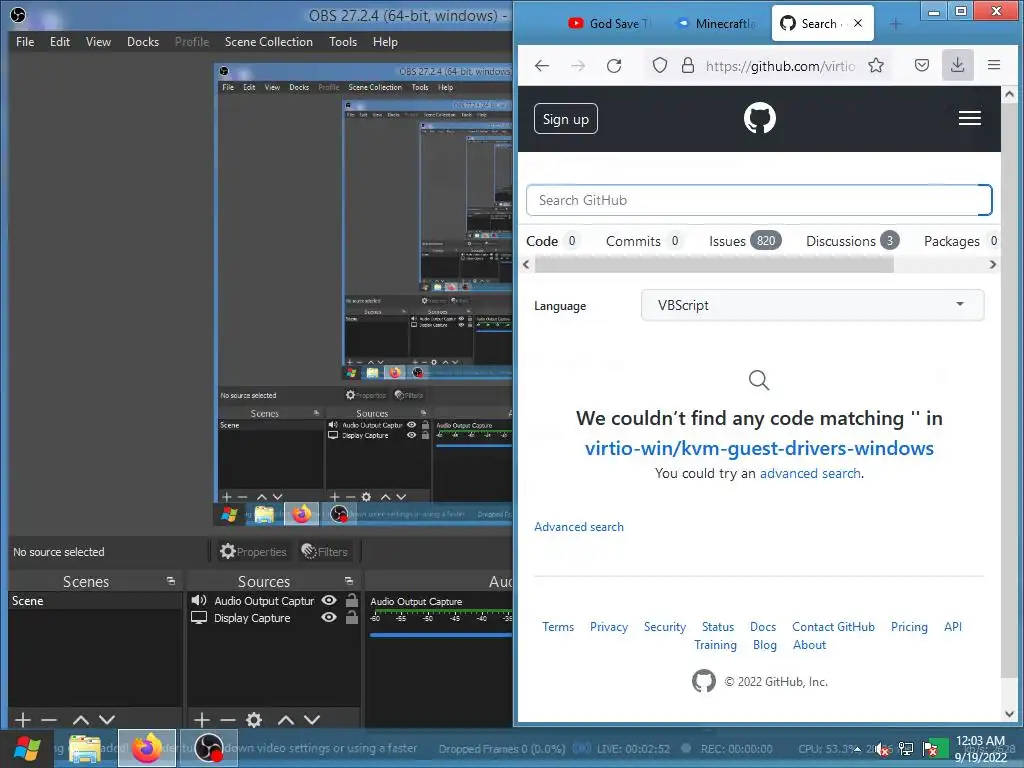Open GitHub's hamburger navigation menu
Image resolution: width=1024 pixels, height=768 pixels.
[970, 118]
